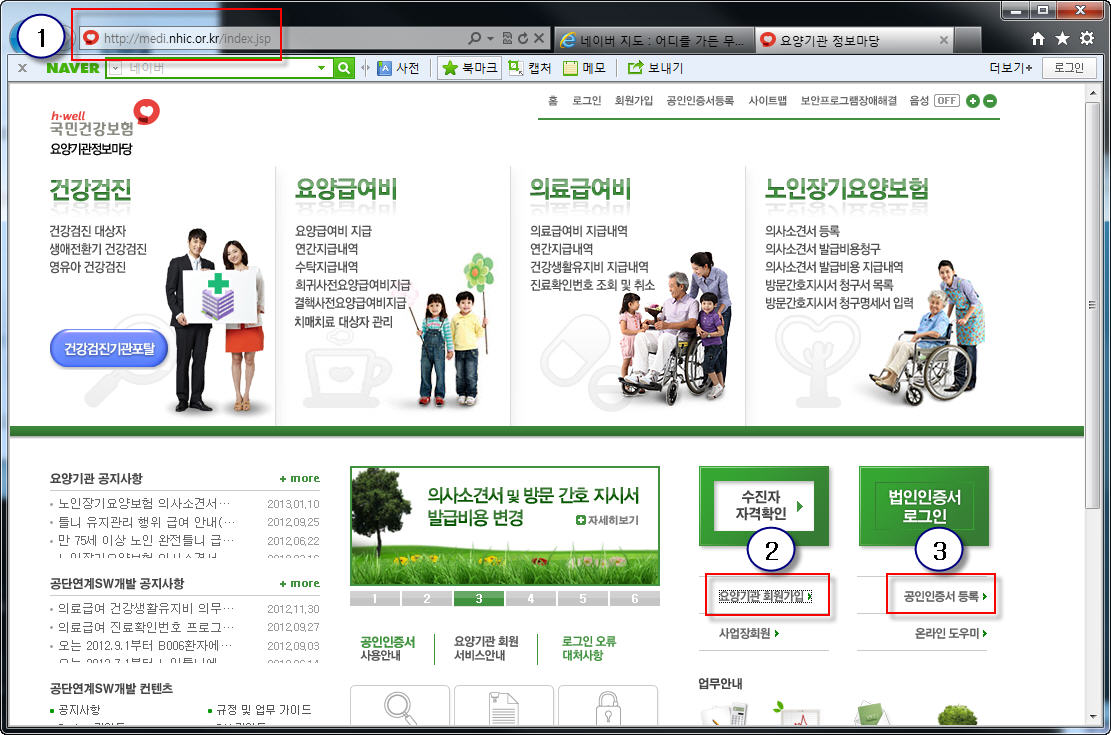Open 요양기관 회원가입 link
Viewport: 1111px width, 735px height.
pos(765,597)
